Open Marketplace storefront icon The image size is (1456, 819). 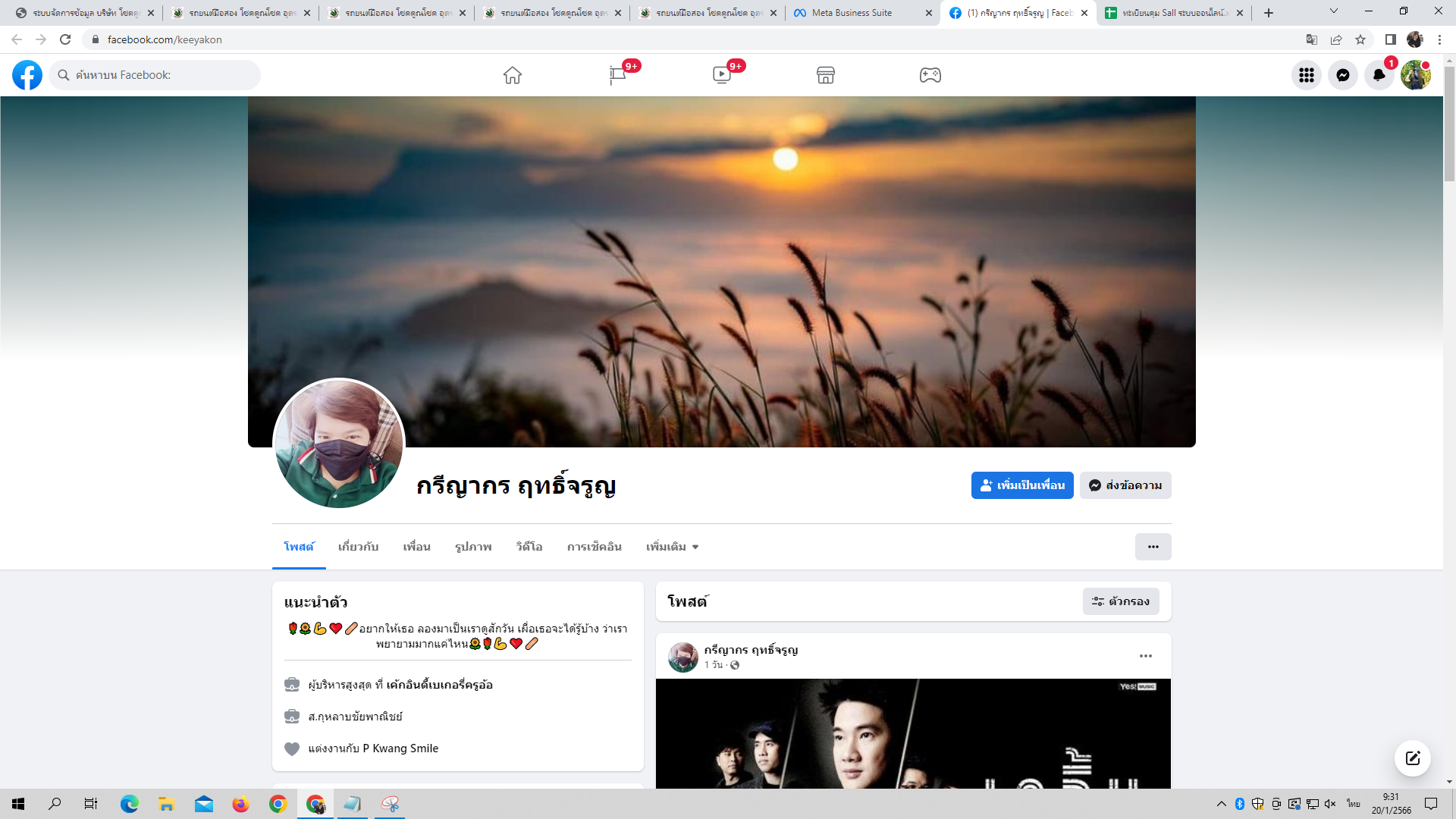(x=826, y=75)
